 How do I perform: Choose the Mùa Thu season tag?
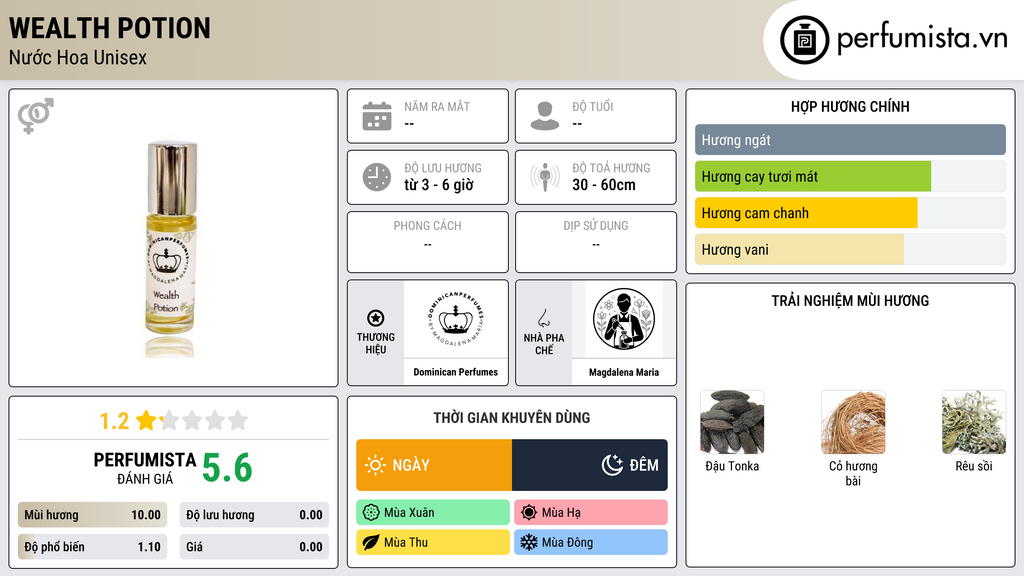pyautogui.click(x=433, y=542)
